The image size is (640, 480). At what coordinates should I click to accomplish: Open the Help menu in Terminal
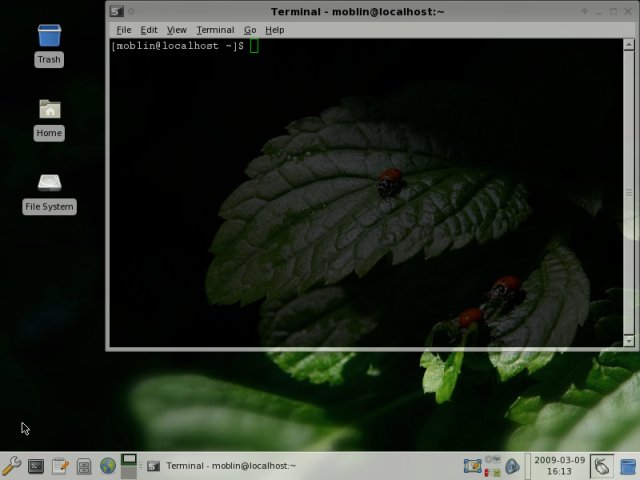pyautogui.click(x=274, y=30)
